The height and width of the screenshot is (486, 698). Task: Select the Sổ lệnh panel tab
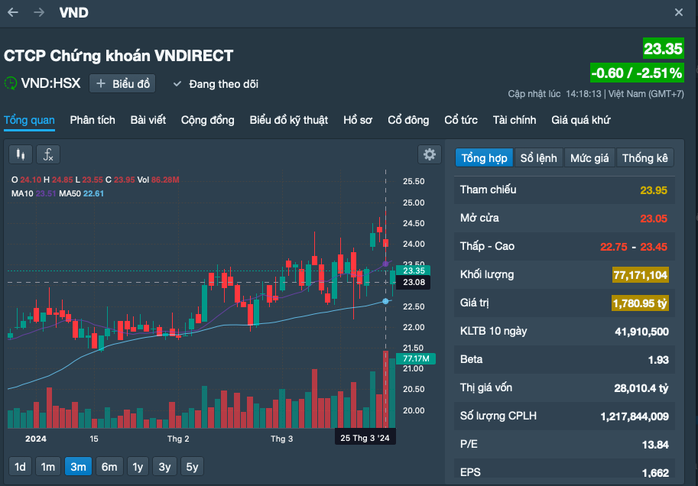[x=539, y=158]
